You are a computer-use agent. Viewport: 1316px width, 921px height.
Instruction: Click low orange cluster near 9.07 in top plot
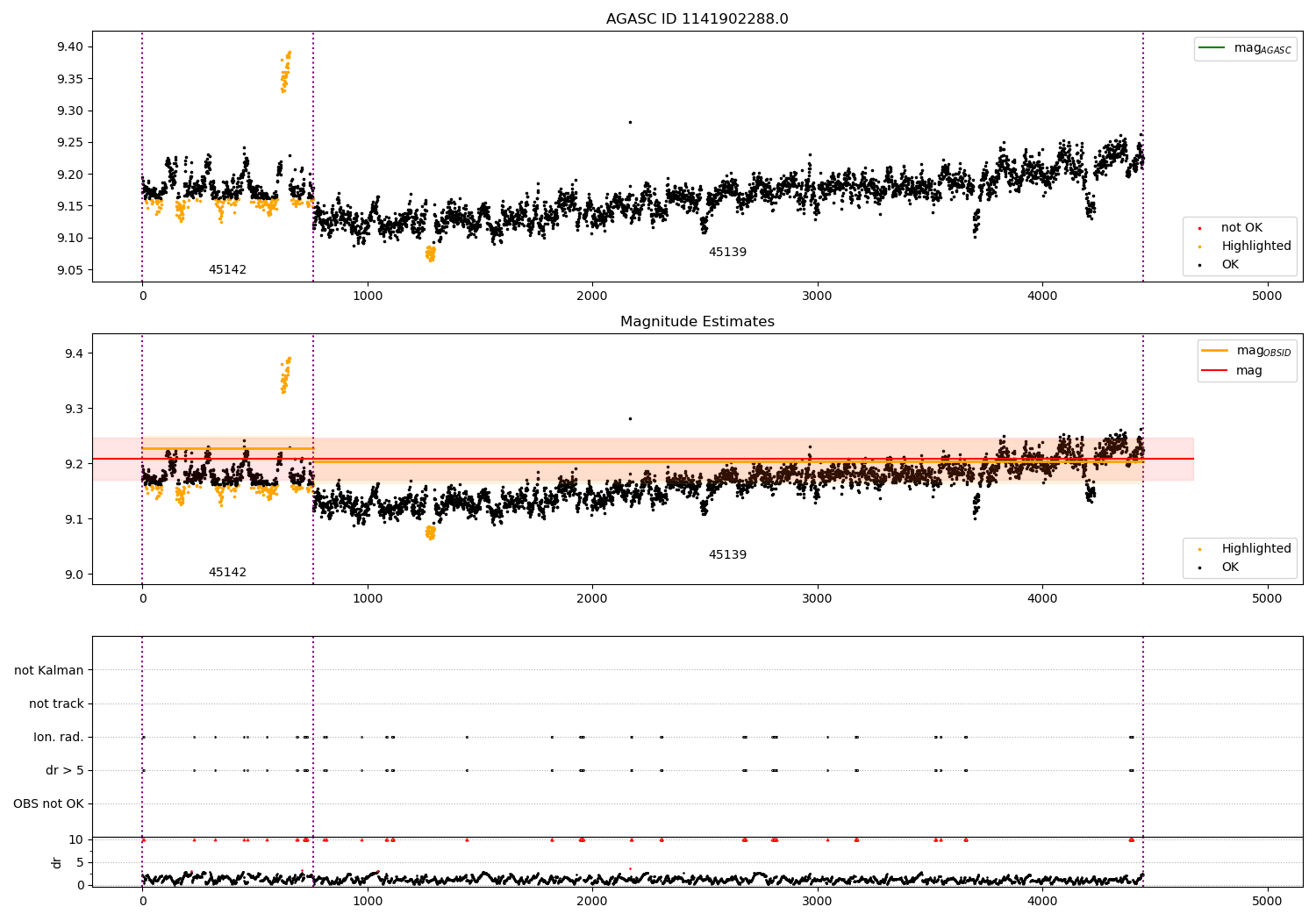(431, 253)
